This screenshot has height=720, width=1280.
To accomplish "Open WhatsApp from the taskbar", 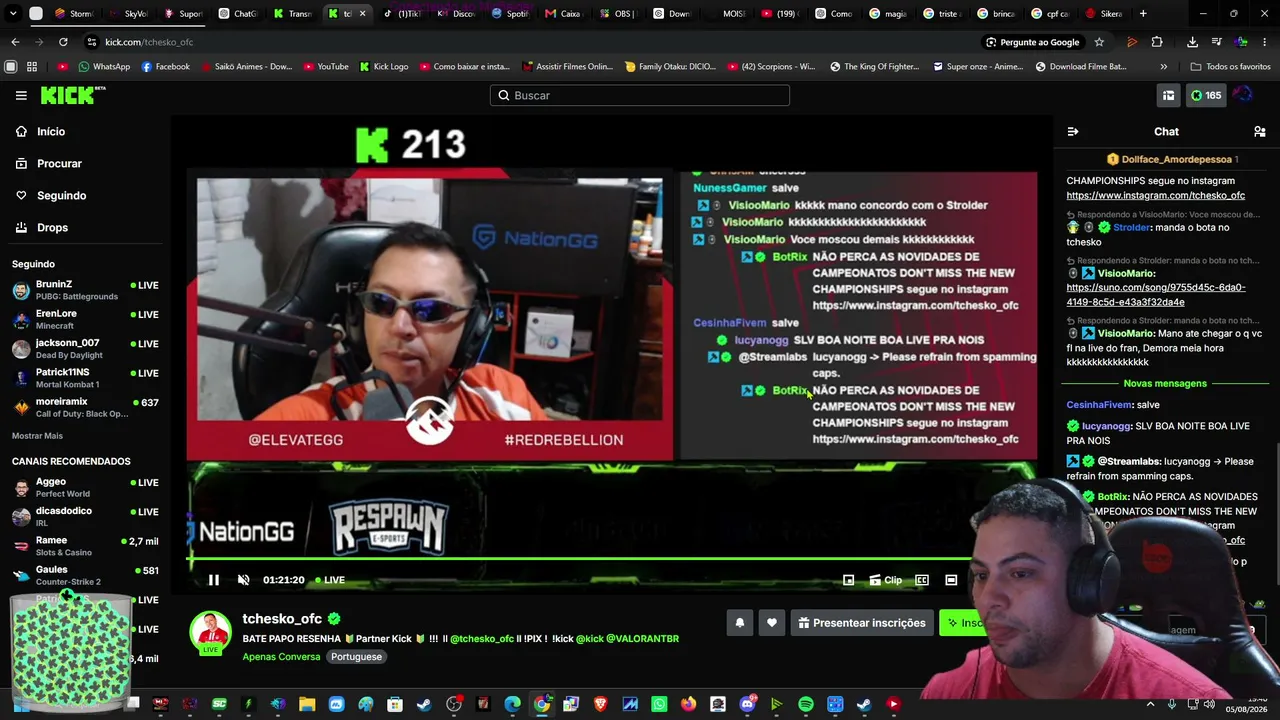I will (x=660, y=704).
